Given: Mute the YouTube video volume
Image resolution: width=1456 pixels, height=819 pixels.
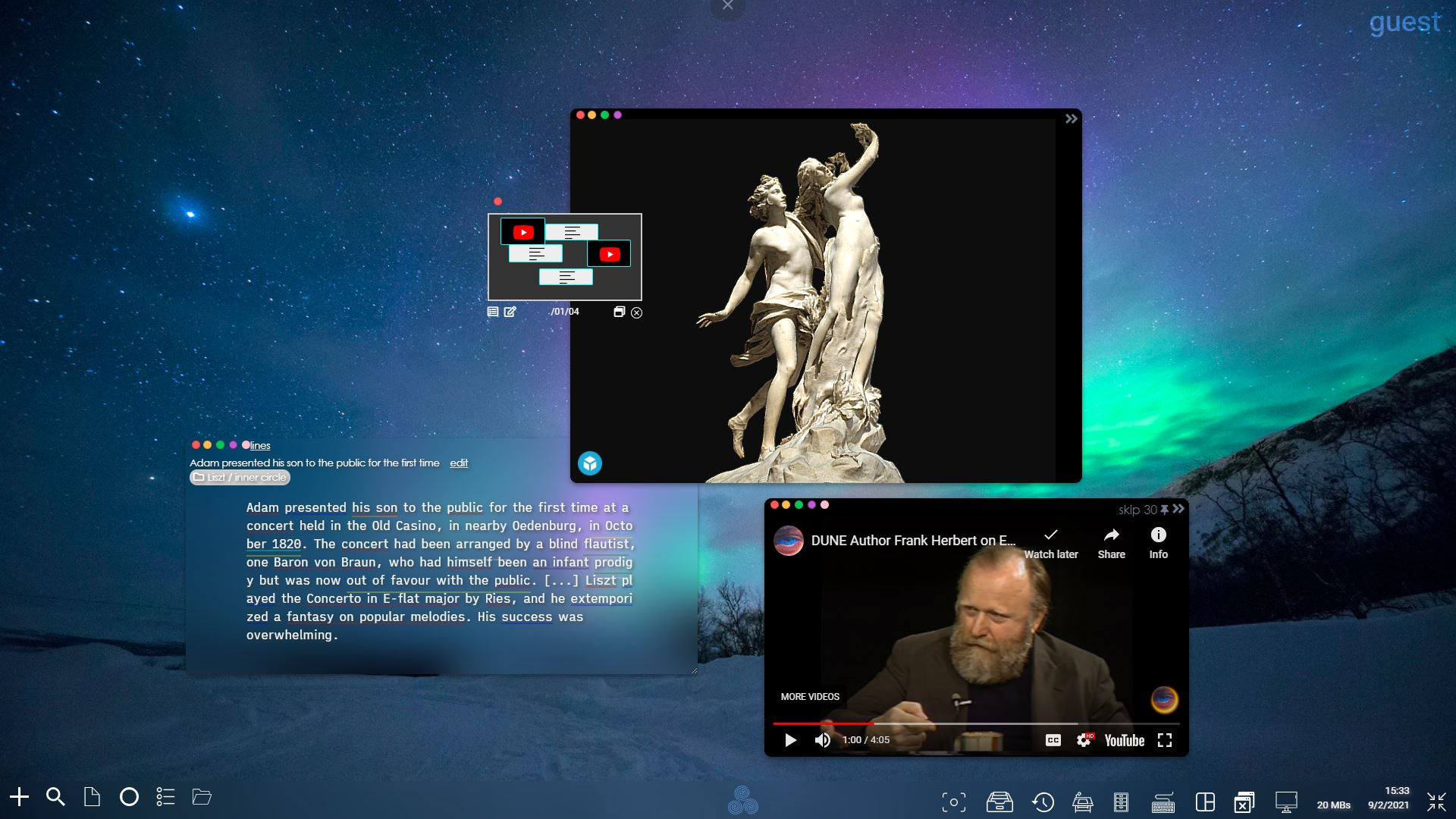Looking at the screenshot, I should [822, 740].
